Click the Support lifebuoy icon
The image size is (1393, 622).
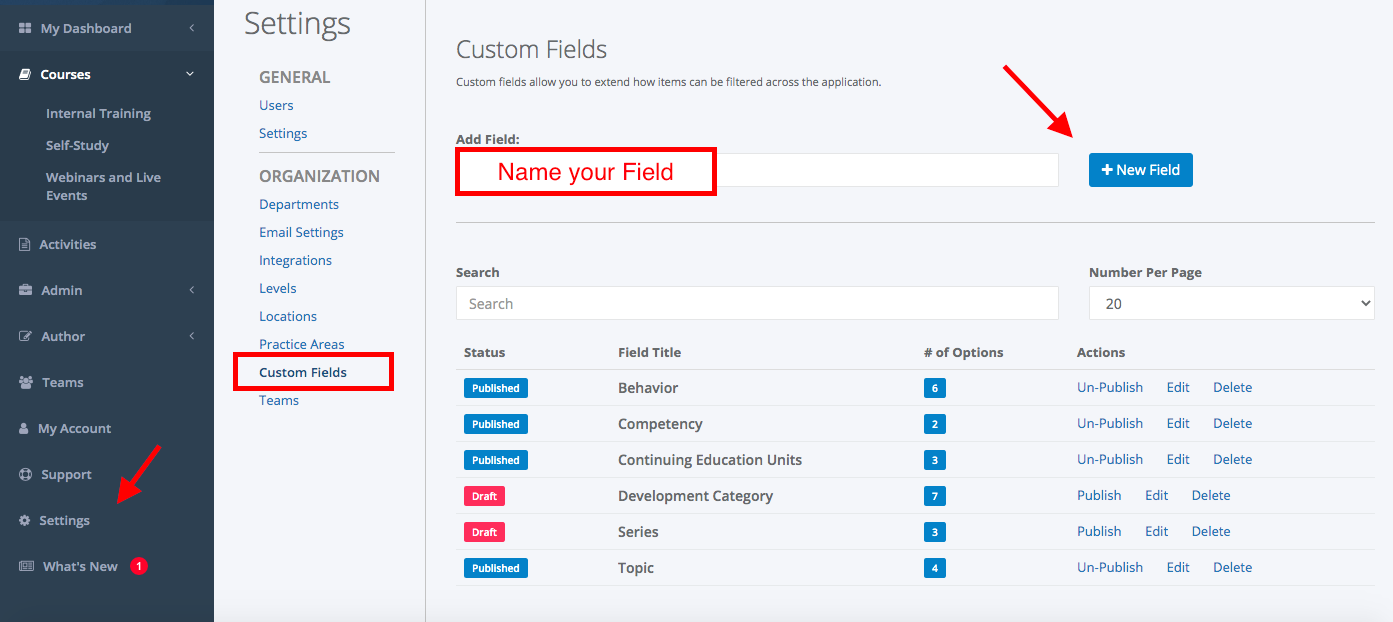(25, 474)
